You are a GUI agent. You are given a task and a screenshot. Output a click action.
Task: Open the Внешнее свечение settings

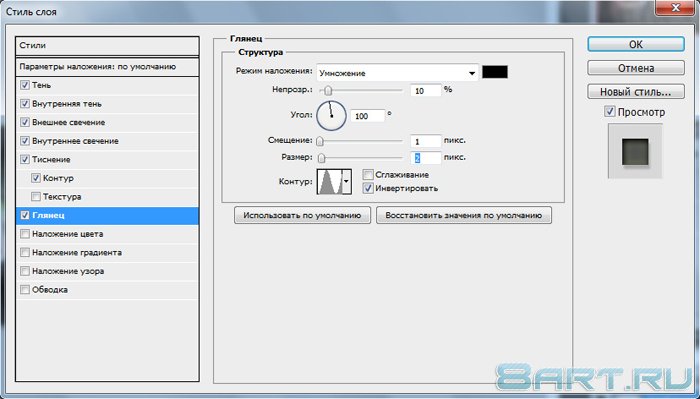coord(107,122)
